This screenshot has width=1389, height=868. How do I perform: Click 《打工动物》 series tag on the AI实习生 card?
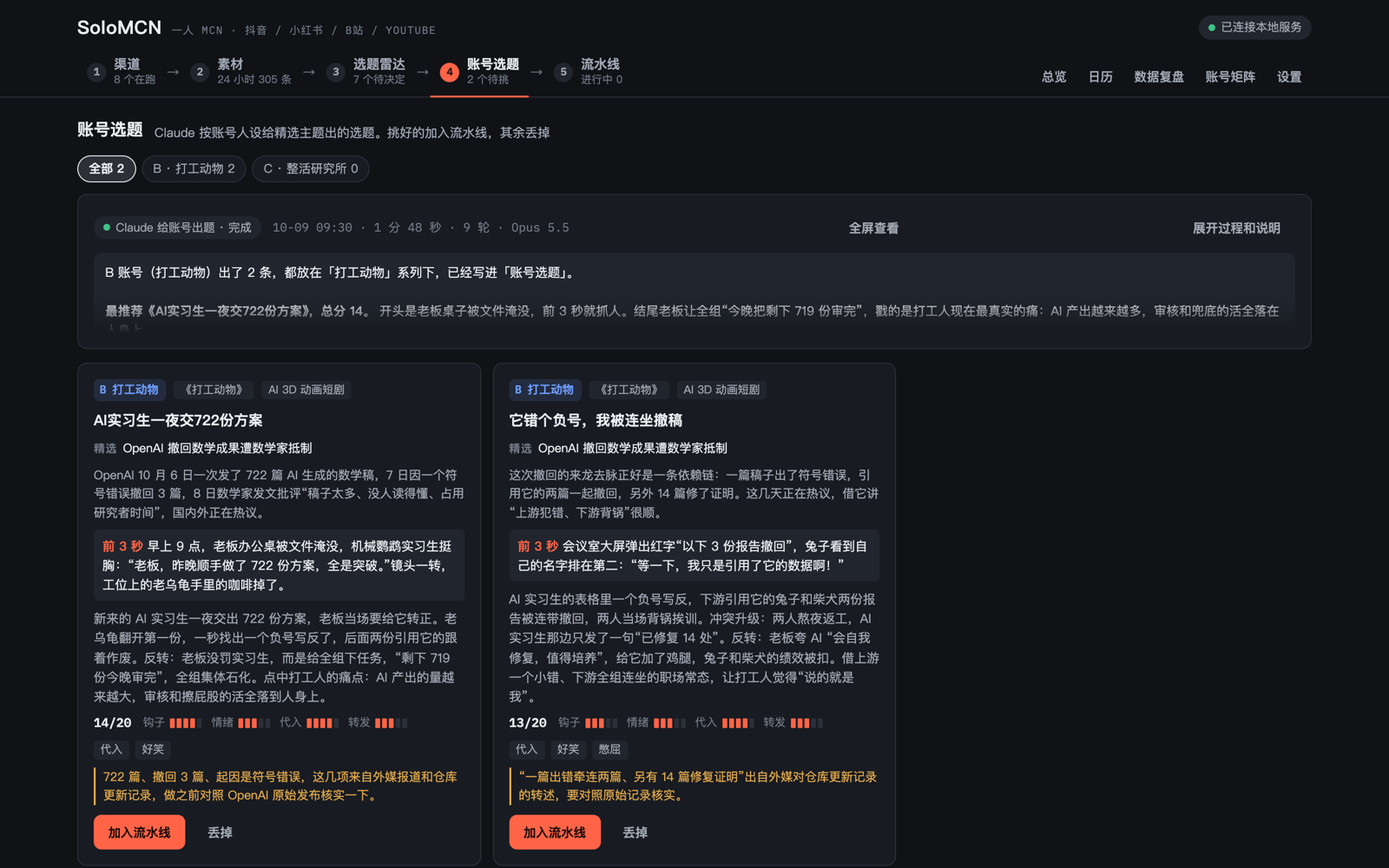tap(214, 390)
